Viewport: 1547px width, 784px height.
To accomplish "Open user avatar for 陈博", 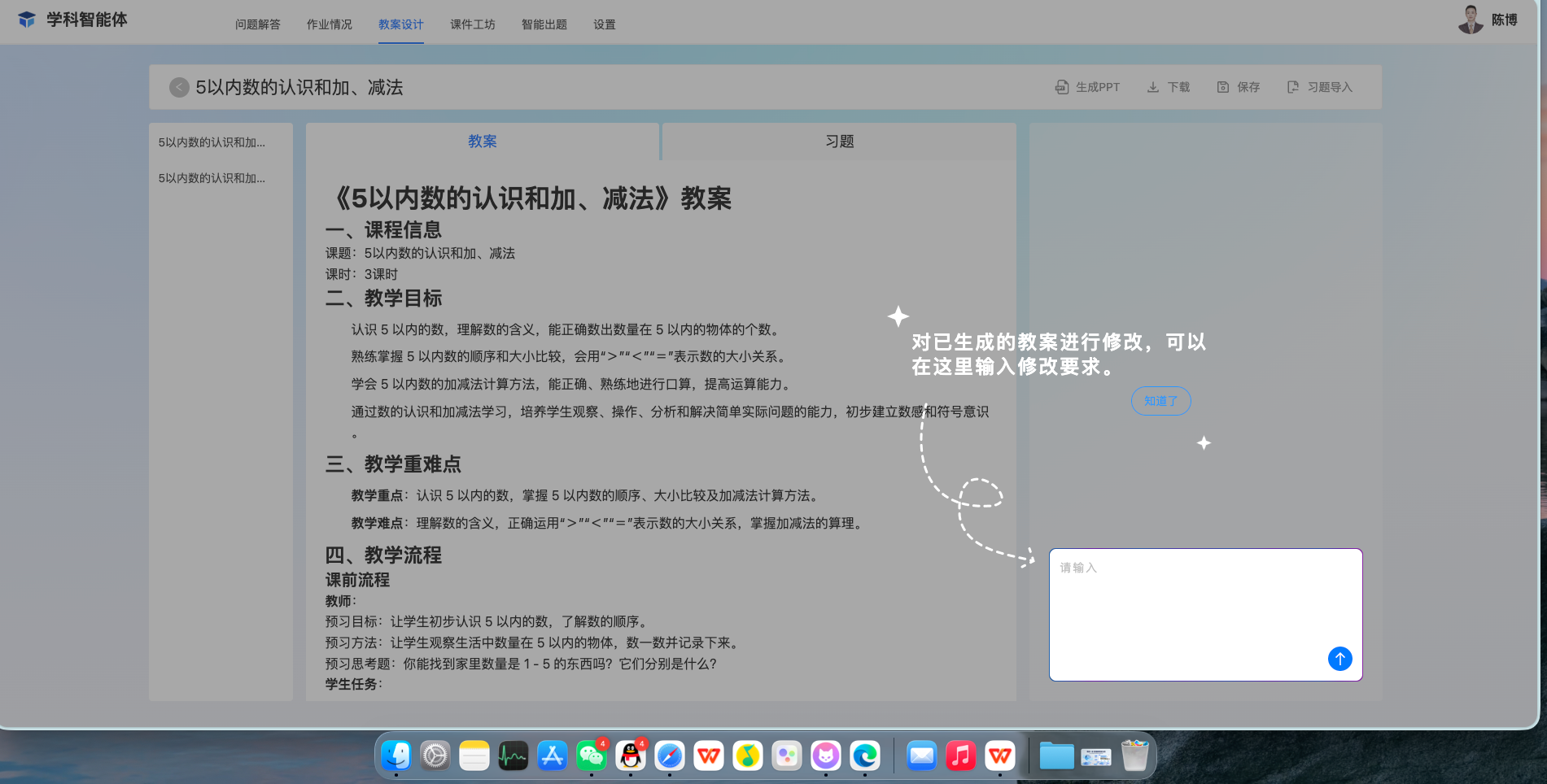I will tap(1471, 20).
